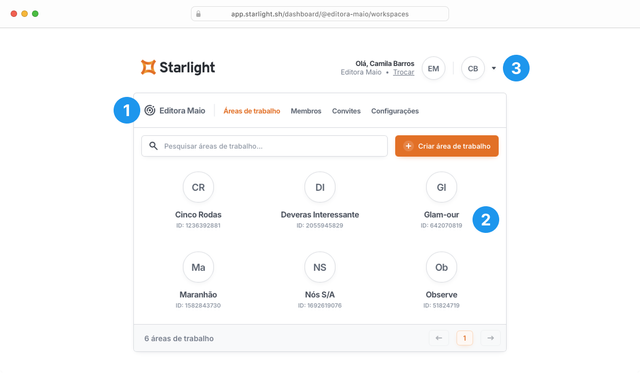Open the Nós S/A NS avatar
Viewport: 640px width, 373px height.
pyautogui.click(x=320, y=267)
